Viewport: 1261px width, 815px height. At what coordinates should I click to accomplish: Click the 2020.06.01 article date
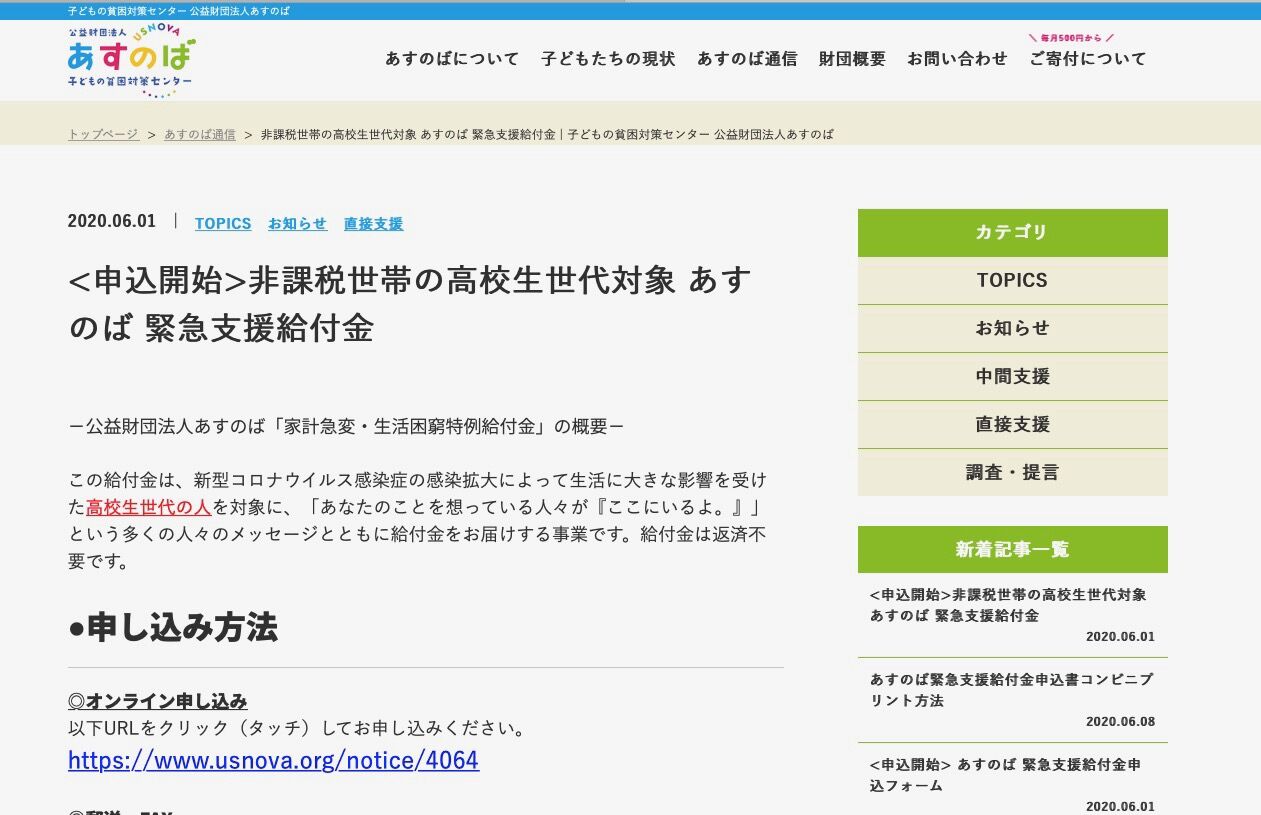click(112, 222)
